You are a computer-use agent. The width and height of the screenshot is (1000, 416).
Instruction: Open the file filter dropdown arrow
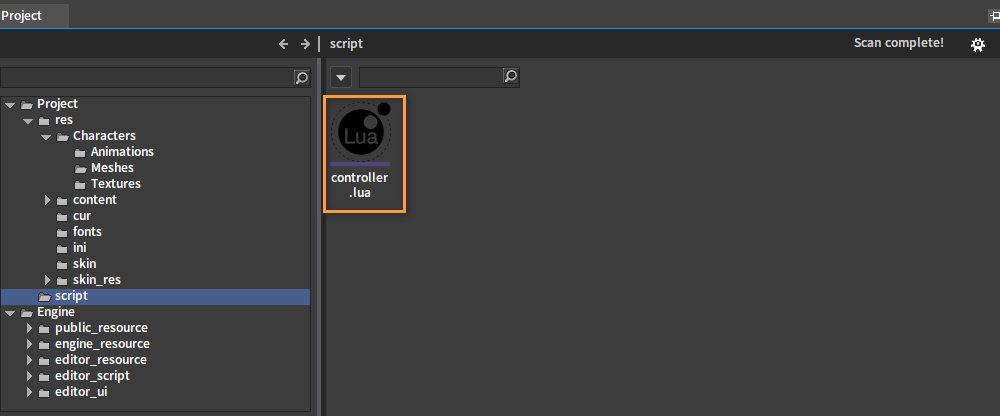[x=341, y=77]
